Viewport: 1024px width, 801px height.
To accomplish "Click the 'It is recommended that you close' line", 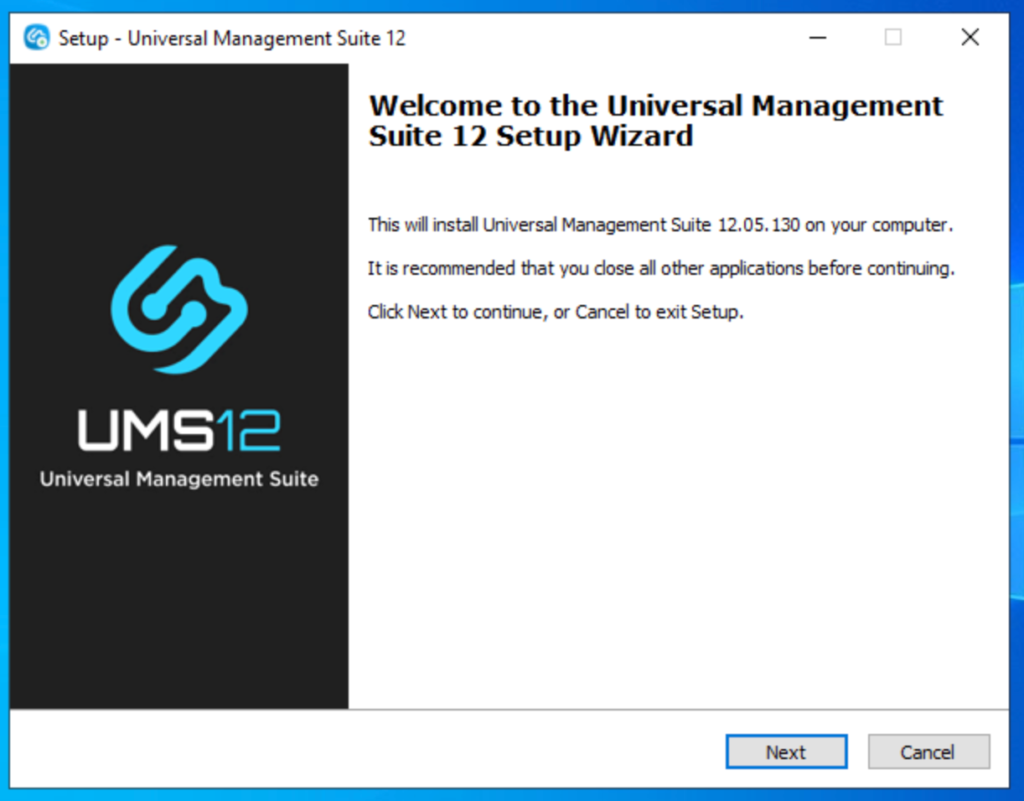I will tap(661, 268).
